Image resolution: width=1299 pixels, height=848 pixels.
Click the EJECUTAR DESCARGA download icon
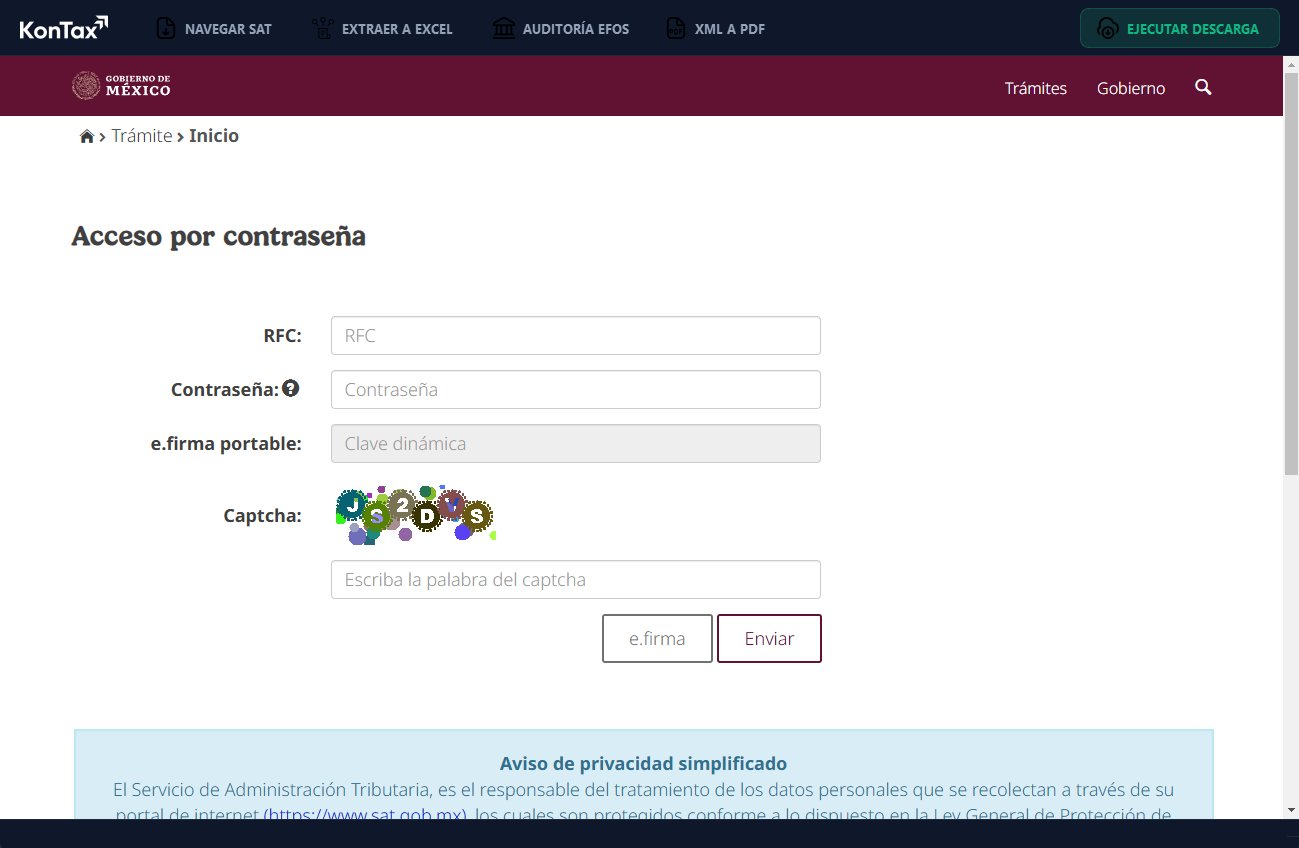(x=1107, y=28)
